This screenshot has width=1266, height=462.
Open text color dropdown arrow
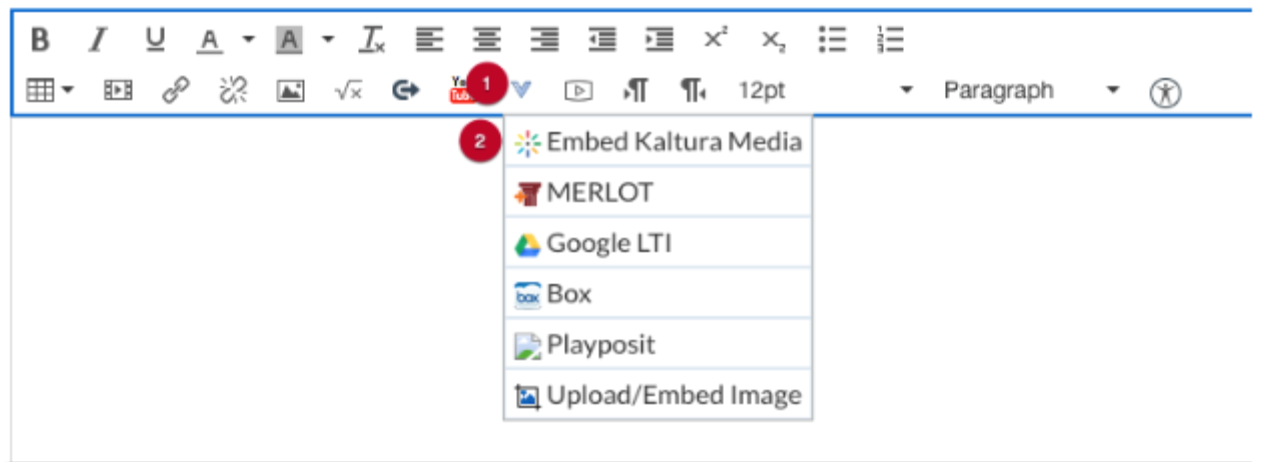click(x=248, y=41)
